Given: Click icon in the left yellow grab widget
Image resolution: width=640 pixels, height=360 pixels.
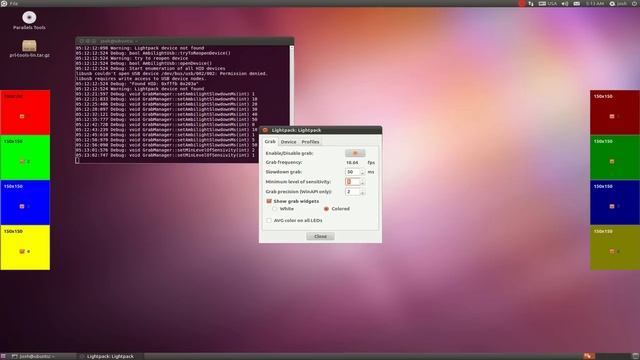Looking at the screenshot, I should [x=22, y=251].
